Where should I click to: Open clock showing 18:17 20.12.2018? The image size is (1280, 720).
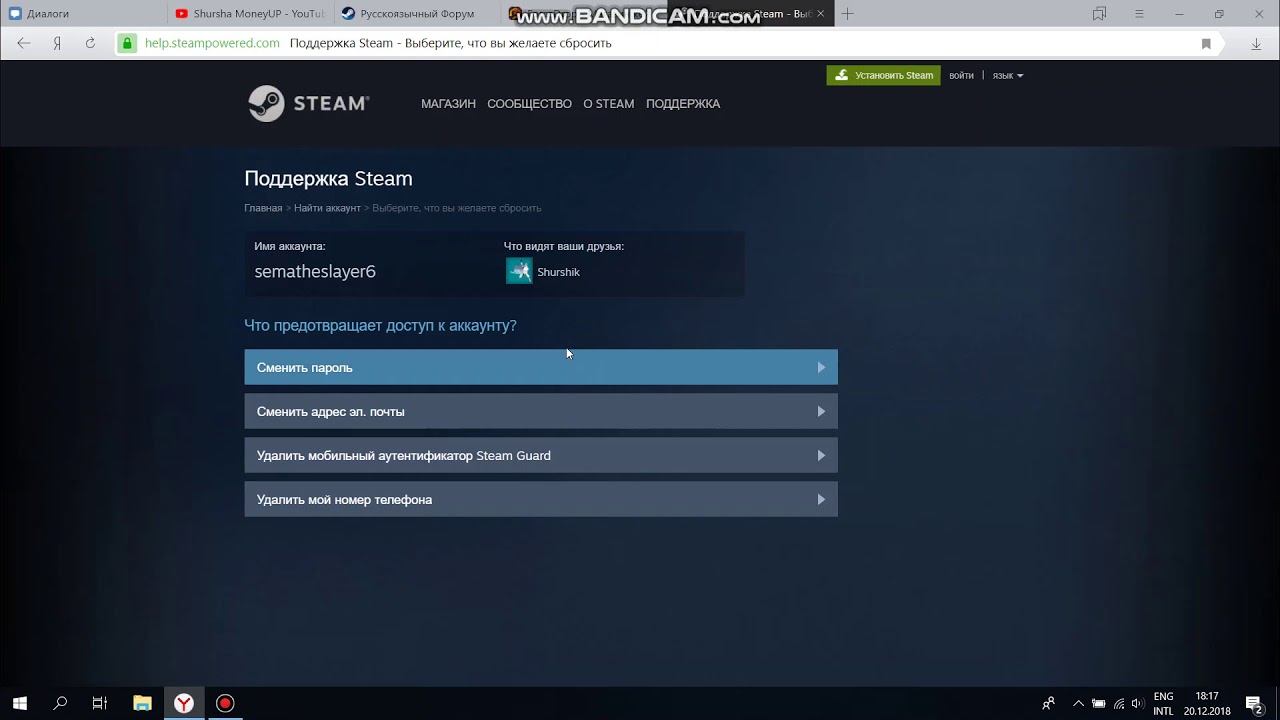pos(1207,703)
